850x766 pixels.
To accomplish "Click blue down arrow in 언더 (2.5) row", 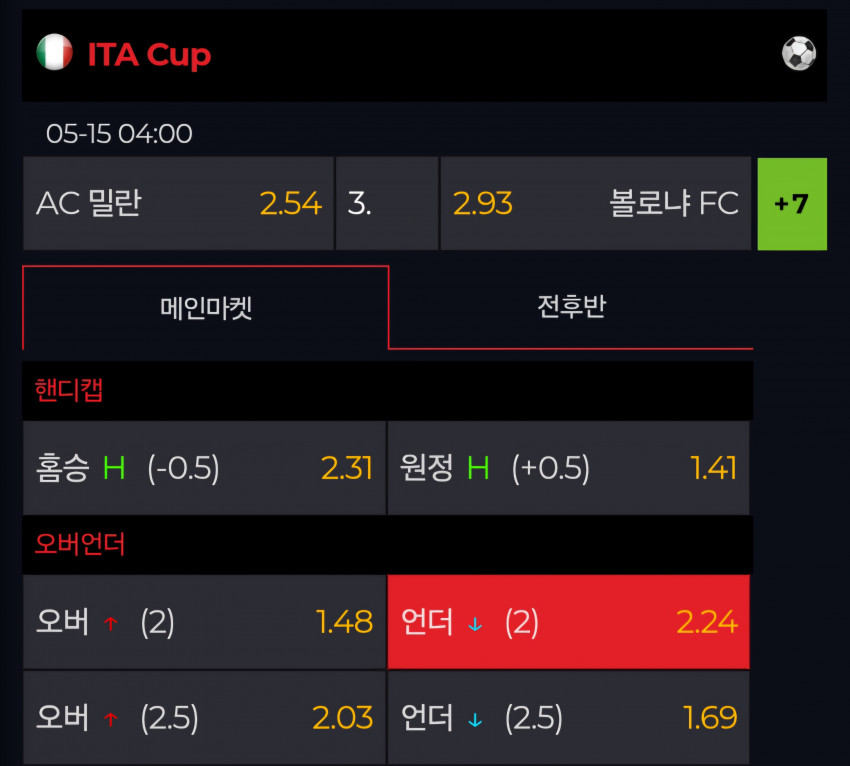I will (475, 720).
